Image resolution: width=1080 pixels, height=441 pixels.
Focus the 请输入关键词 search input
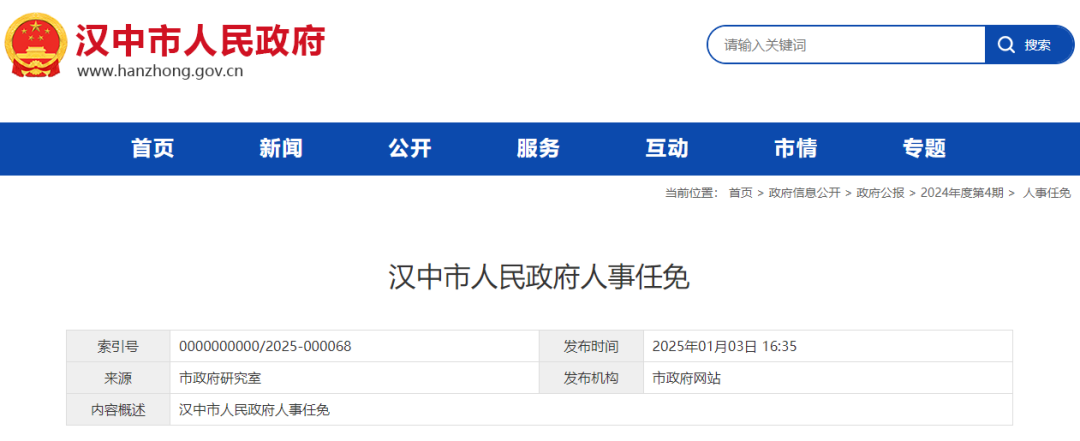point(847,45)
